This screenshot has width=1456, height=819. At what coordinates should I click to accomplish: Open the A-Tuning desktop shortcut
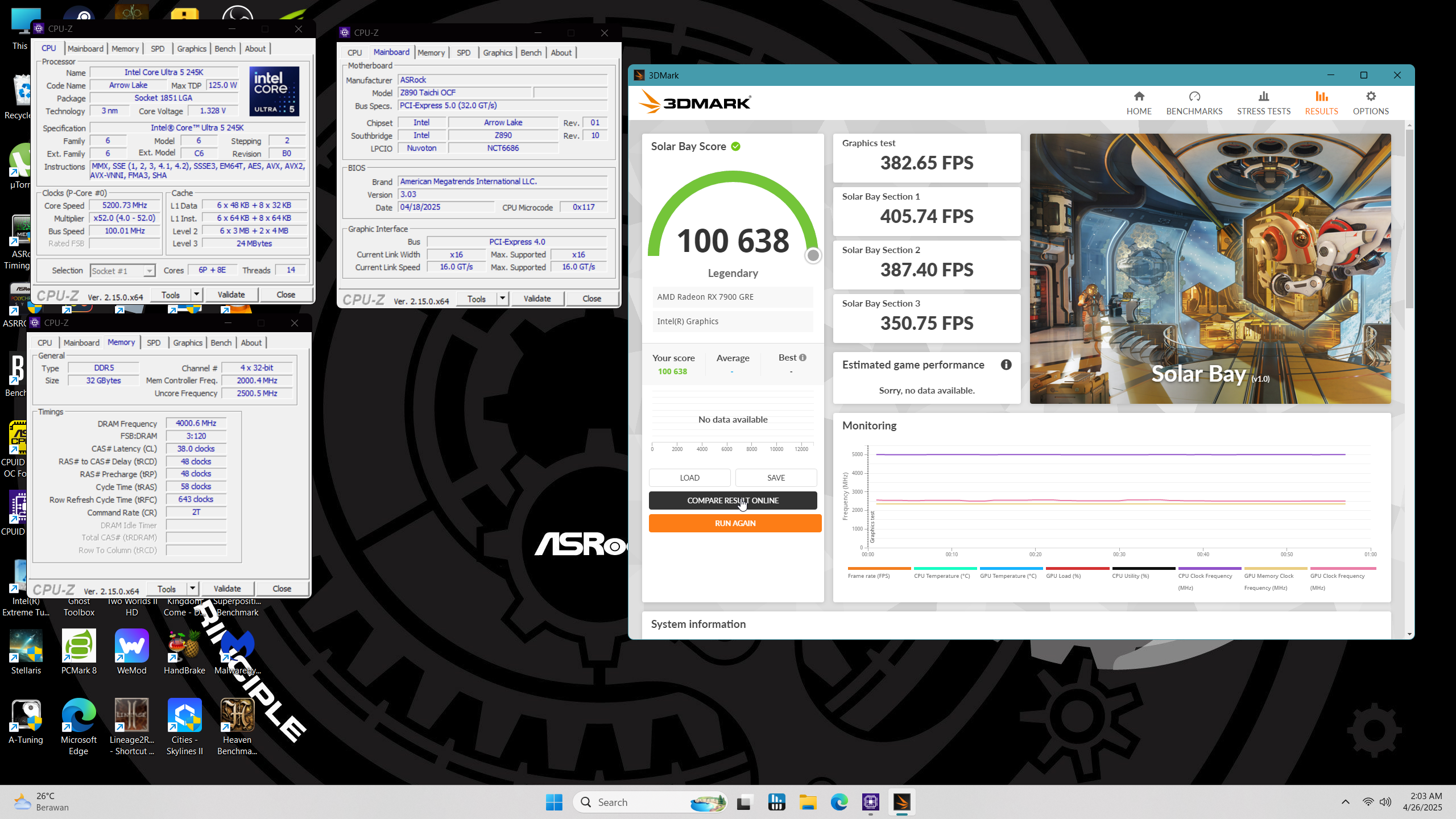click(x=26, y=722)
